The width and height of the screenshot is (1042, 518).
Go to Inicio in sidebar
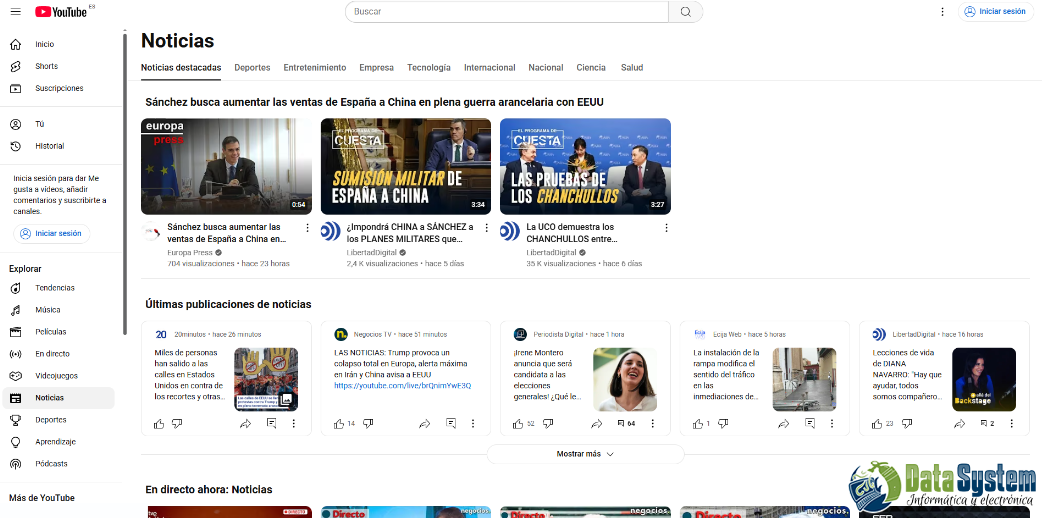click(57, 44)
